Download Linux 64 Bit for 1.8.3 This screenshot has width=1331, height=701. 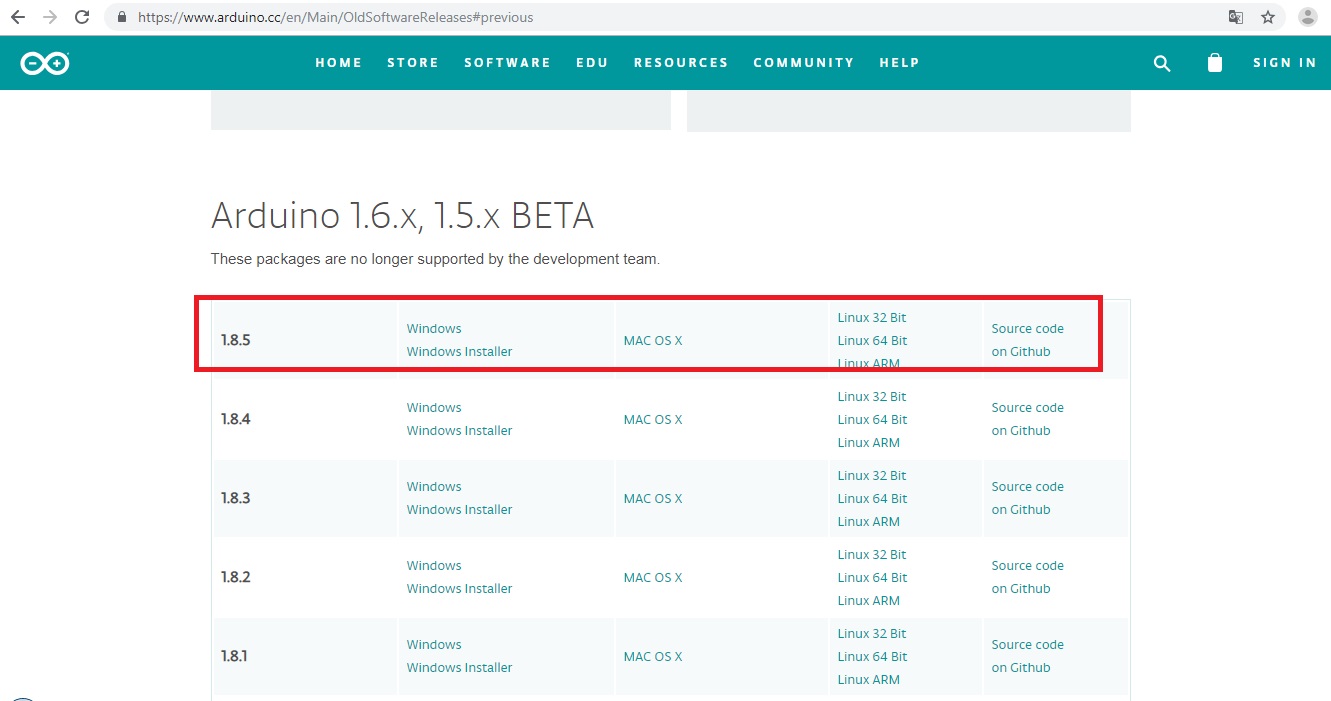872,499
